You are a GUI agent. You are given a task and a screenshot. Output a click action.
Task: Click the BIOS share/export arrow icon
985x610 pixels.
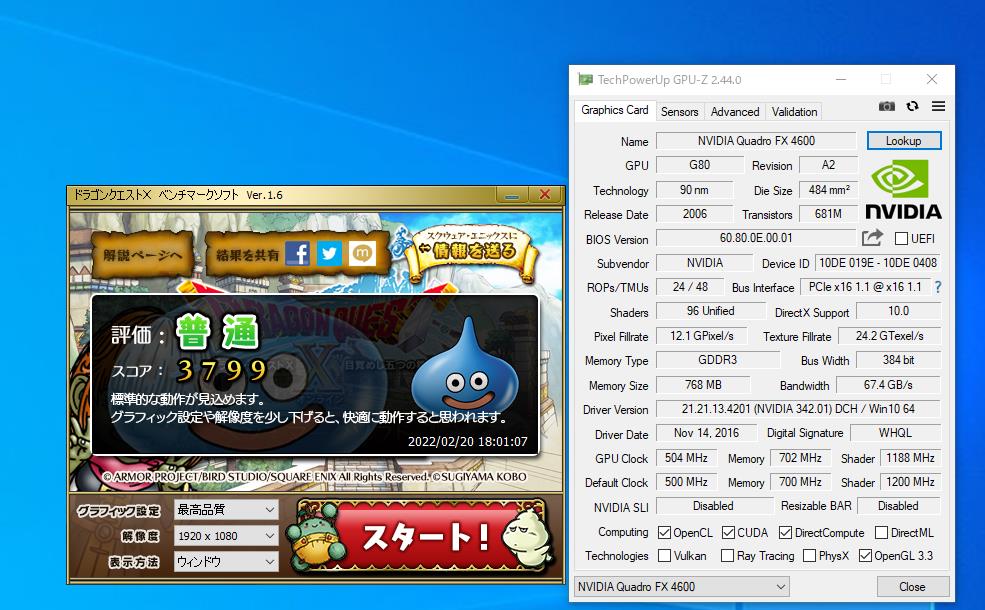pyautogui.click(x=872, y=238)
